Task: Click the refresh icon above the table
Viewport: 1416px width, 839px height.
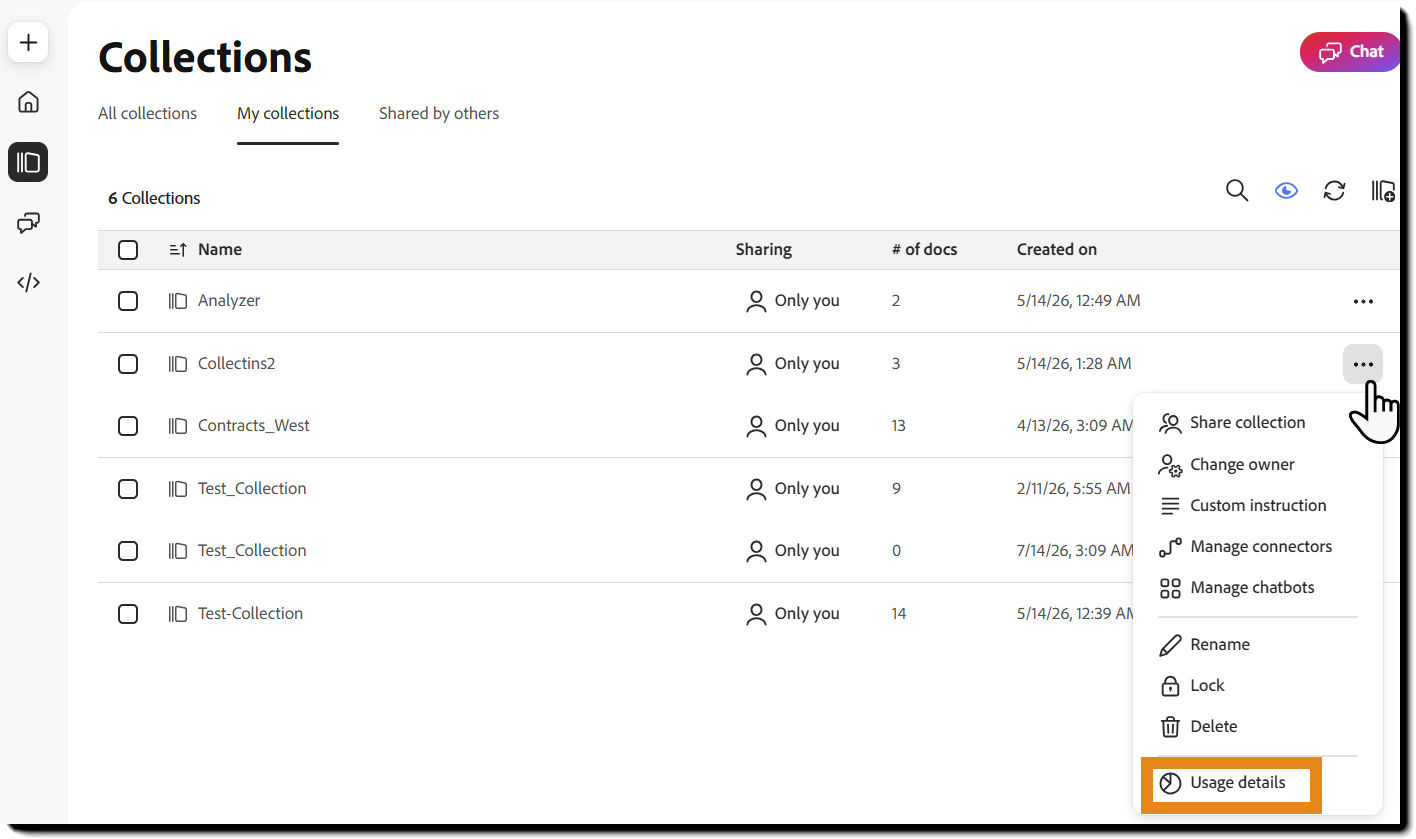Action: click(1334, 190)
